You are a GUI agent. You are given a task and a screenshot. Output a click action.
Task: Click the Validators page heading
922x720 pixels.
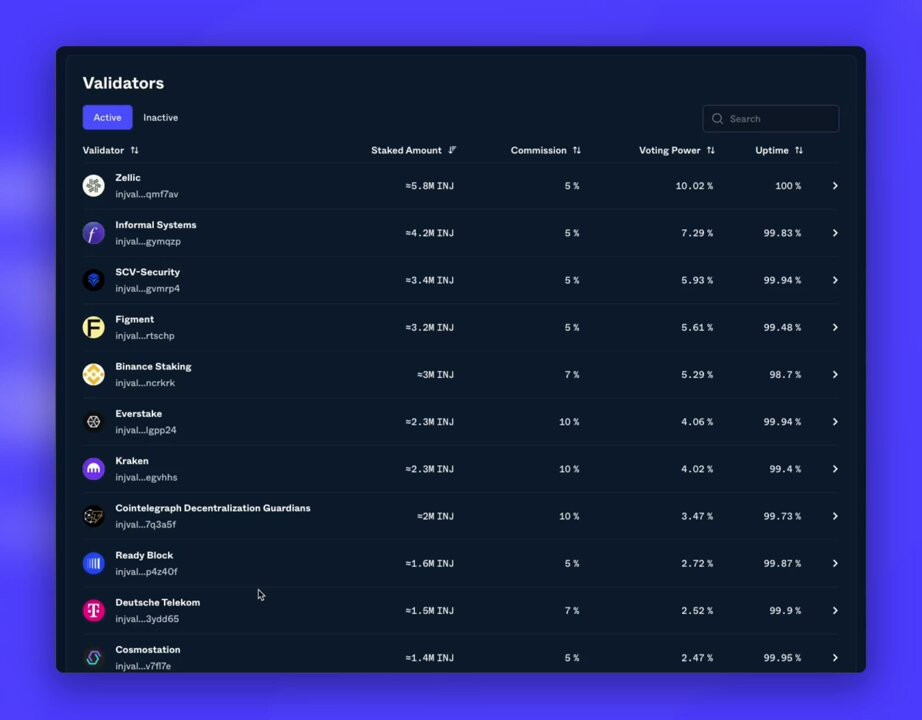pos(123,83)
